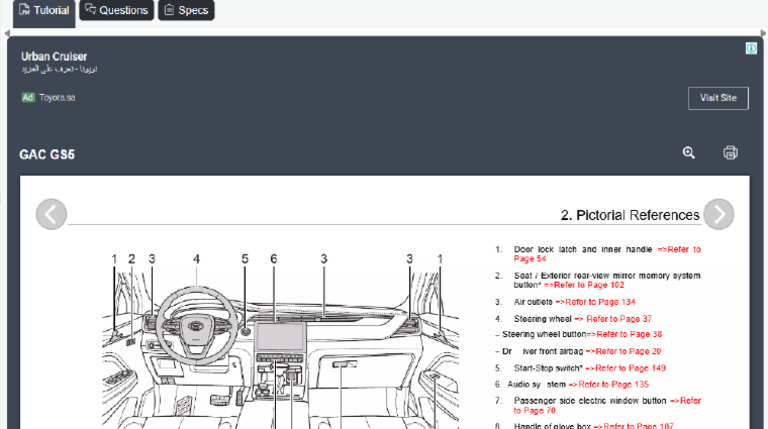Click the left scroll arrow below tabs
This screenshot has height=429, width=768.
(x=6, y=33)
